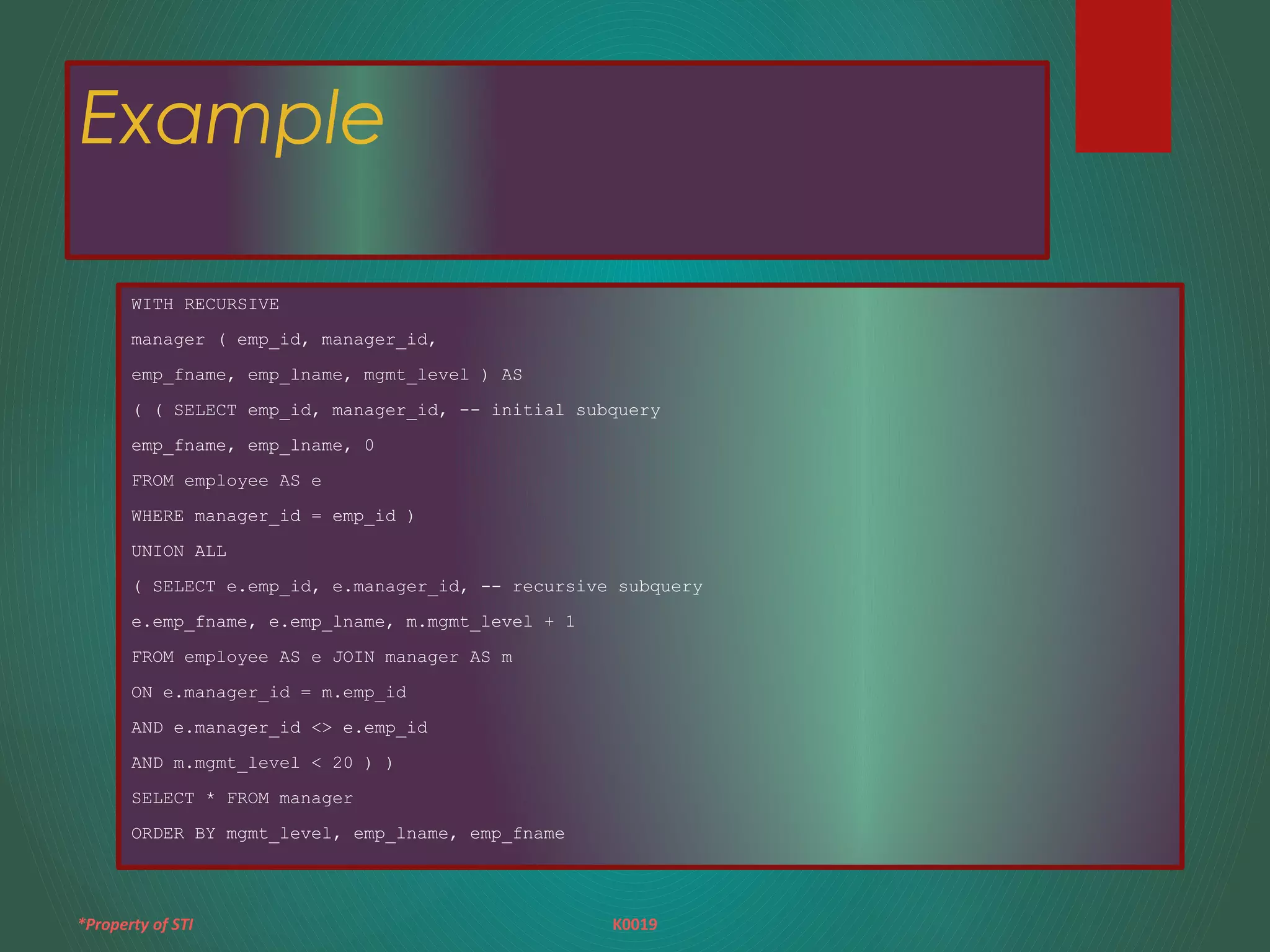Click the "UNION ALL" line
Viewport: 1270px width, 952px height.
[179, 551]
